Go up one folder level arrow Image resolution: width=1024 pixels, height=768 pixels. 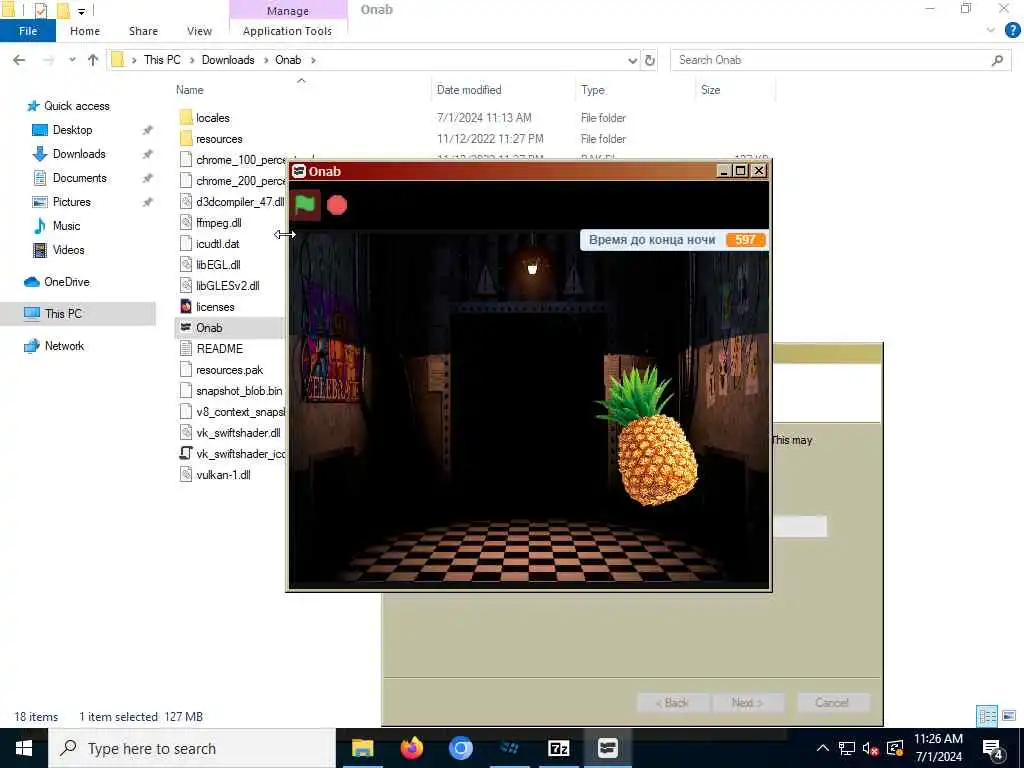pyautogui.click(x=93, y=60)
